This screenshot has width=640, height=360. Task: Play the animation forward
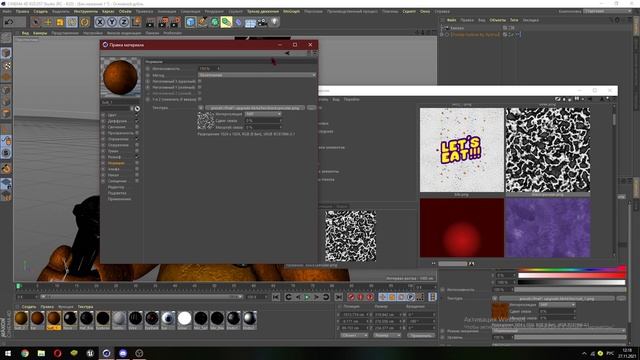coord(307,297)
